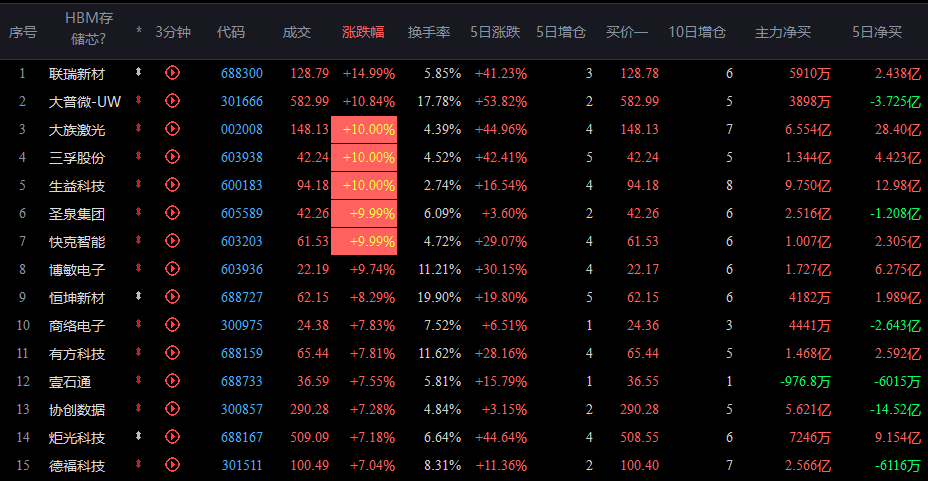The height and width of the screenshot is (481, 928).
Task: Sort by the 涨跌幅 column header
Action: pyautogui.click(x=363, y=32)
